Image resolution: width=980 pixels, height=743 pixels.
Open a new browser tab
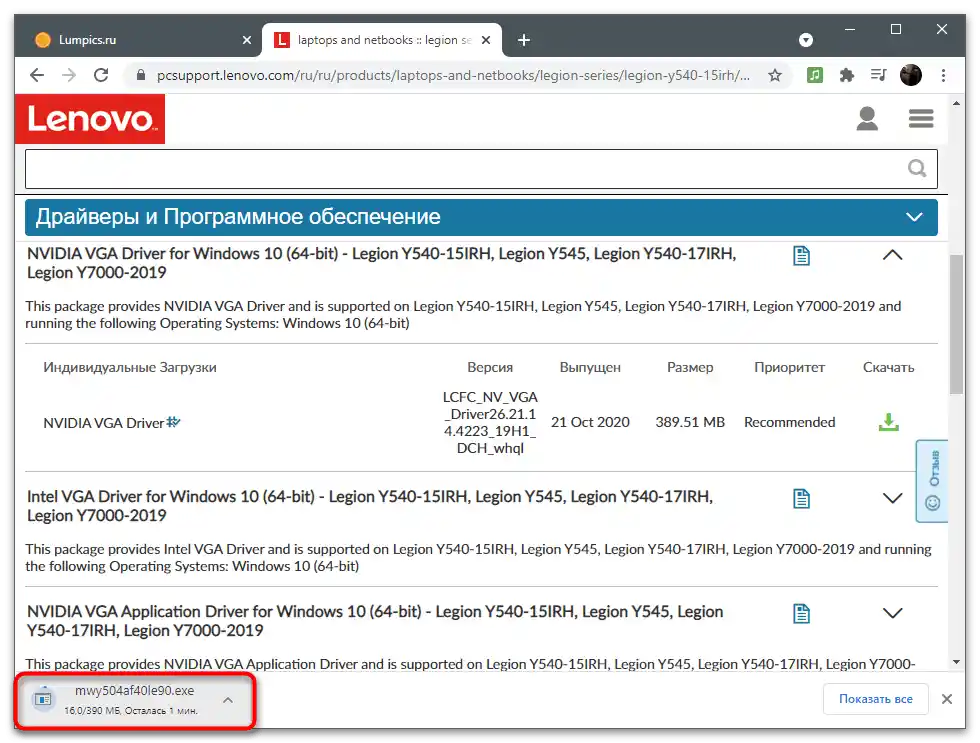(x=524, y=40)
